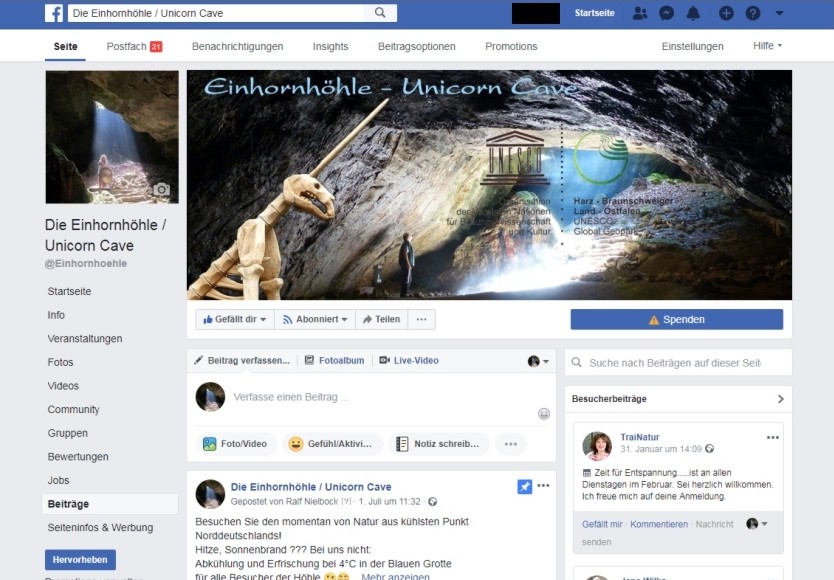Open the Messenger icon
Viewport: 834px width, 580px height.
[x=666, y=13]
